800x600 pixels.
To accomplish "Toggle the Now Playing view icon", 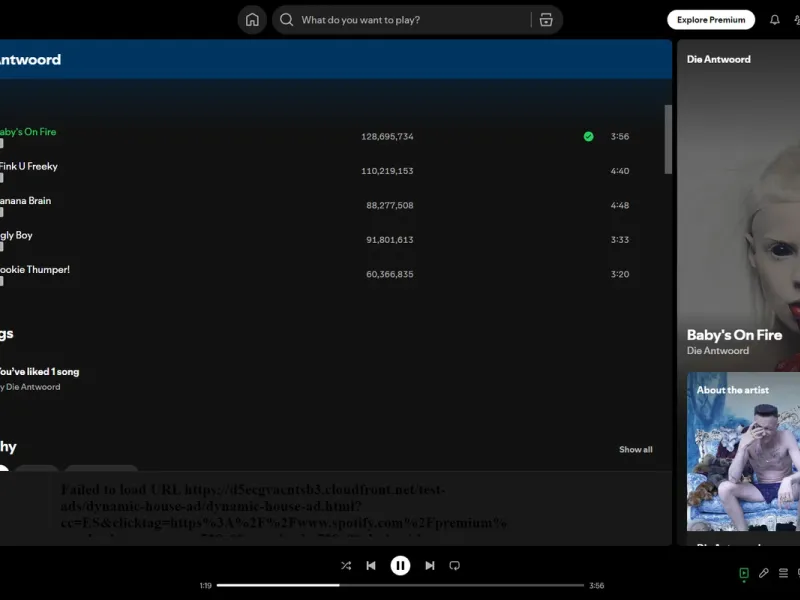I will 744,573.
